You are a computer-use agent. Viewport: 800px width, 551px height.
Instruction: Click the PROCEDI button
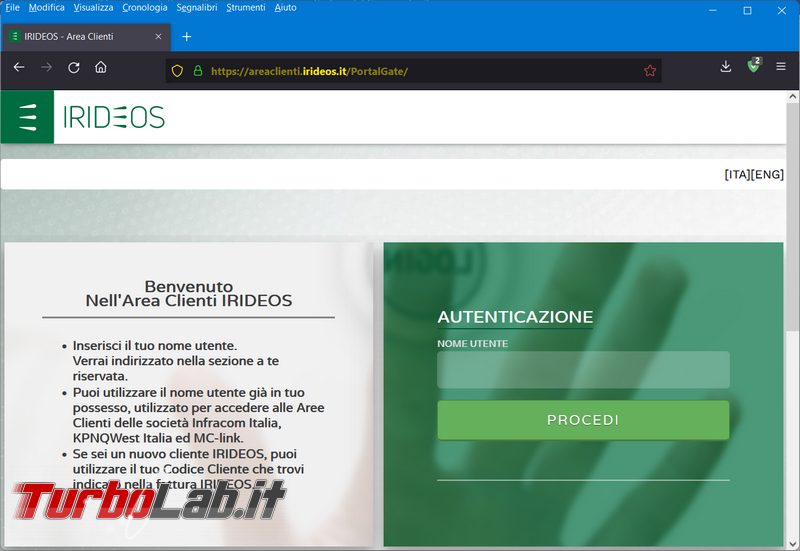[x=583, y=420]
